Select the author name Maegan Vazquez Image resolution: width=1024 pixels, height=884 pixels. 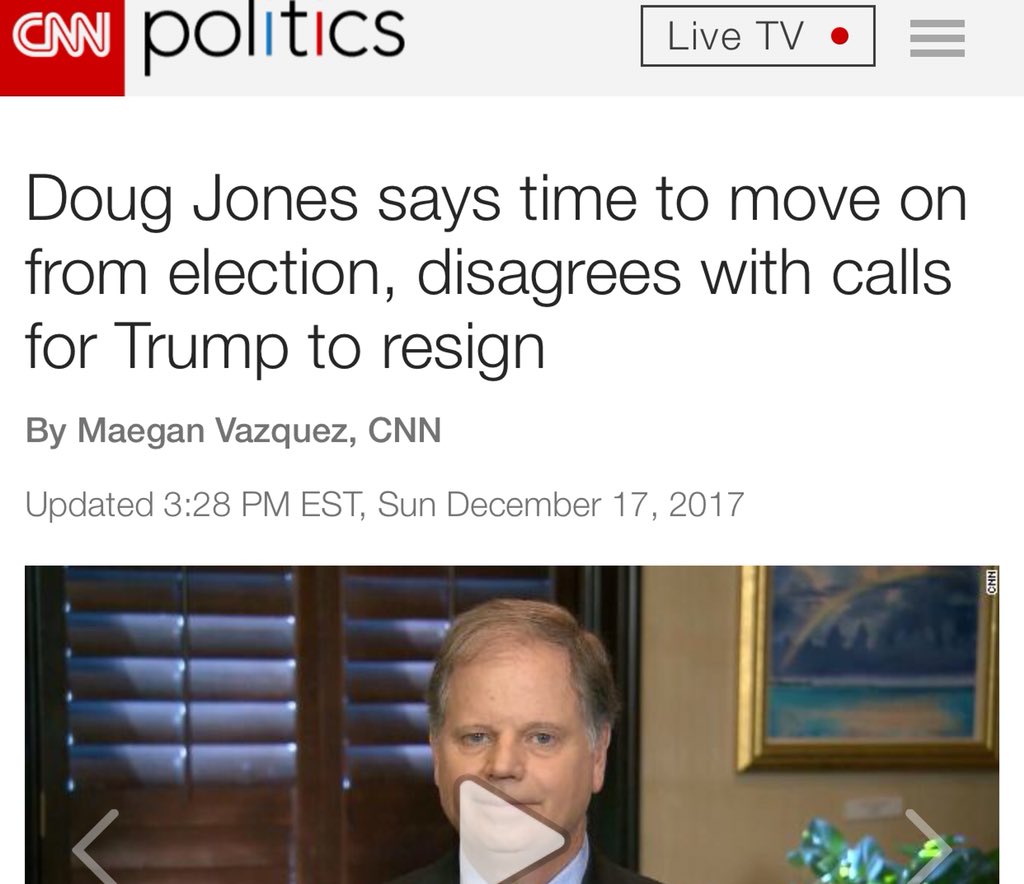[216, 431]
